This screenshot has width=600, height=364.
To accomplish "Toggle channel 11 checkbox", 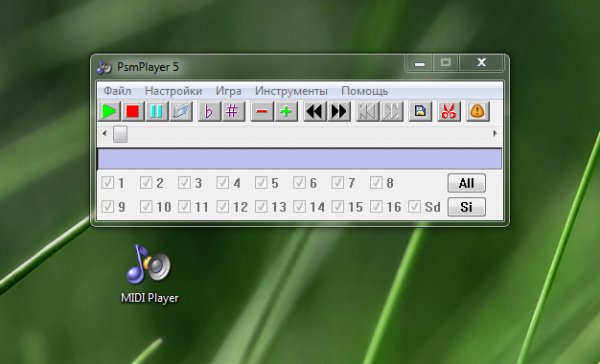I will [x=184, y=207].
